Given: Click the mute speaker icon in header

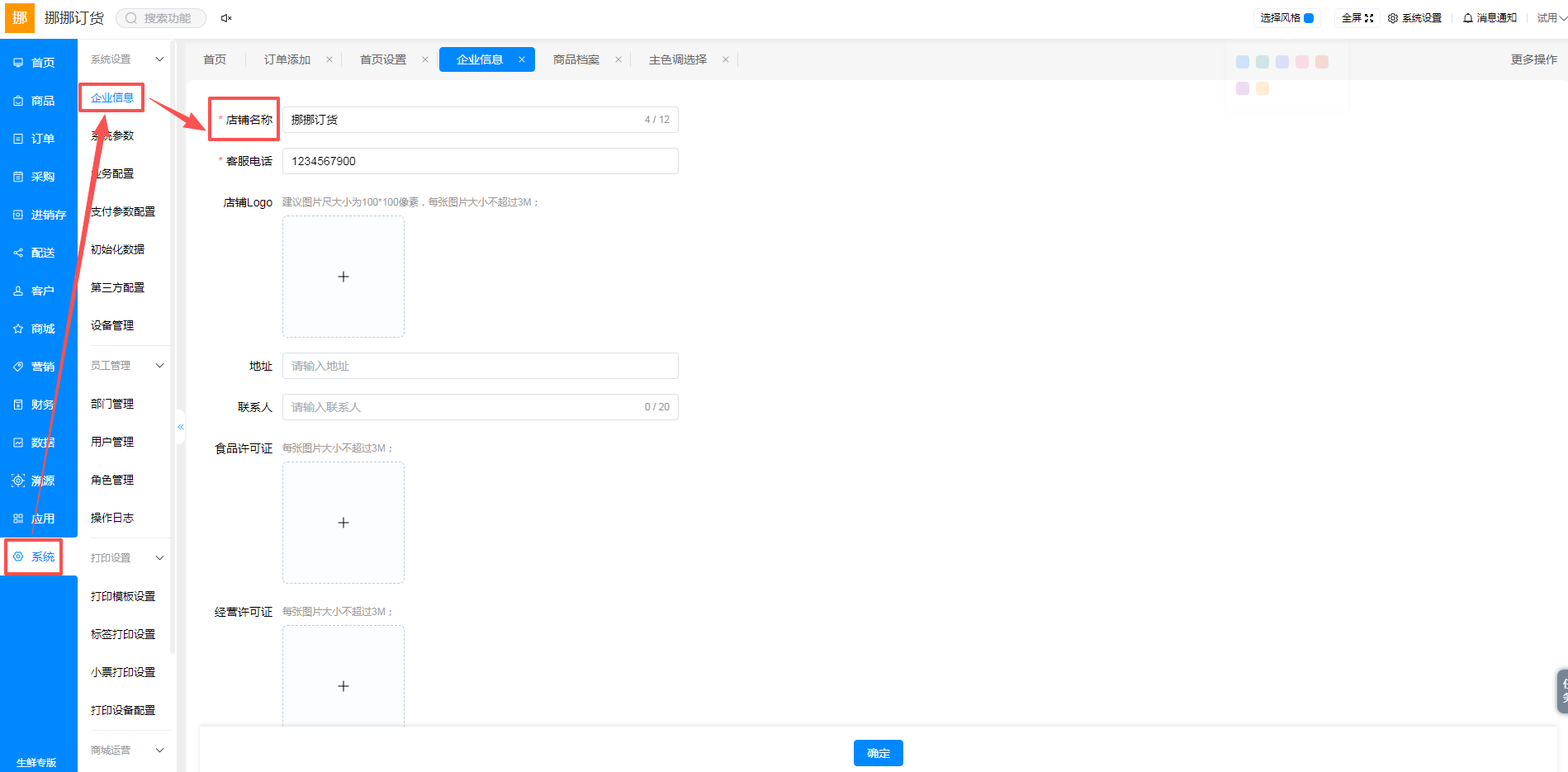Looking at the screenshot, I should 226,18.
